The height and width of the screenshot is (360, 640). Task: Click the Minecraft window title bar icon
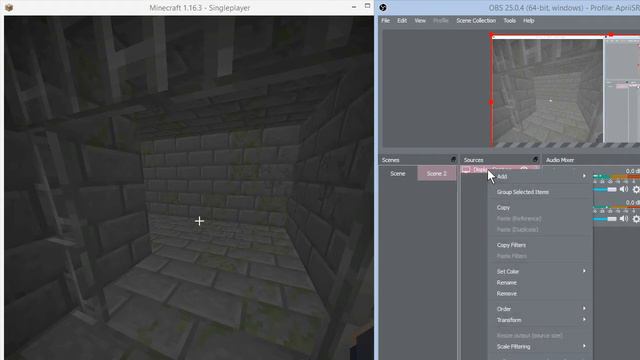tap(9, 7)
